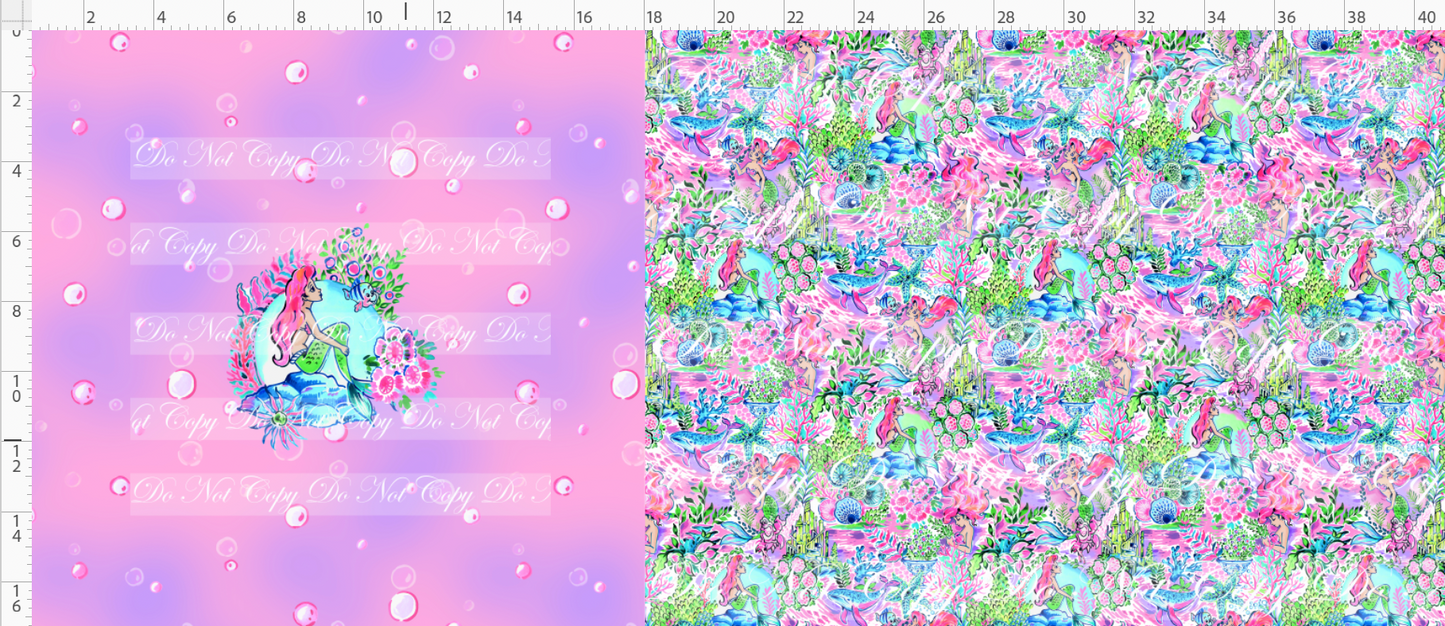Click the "18" mark on horizontal ruler
Screen dimensions: 1445x626
coord(654,18)
